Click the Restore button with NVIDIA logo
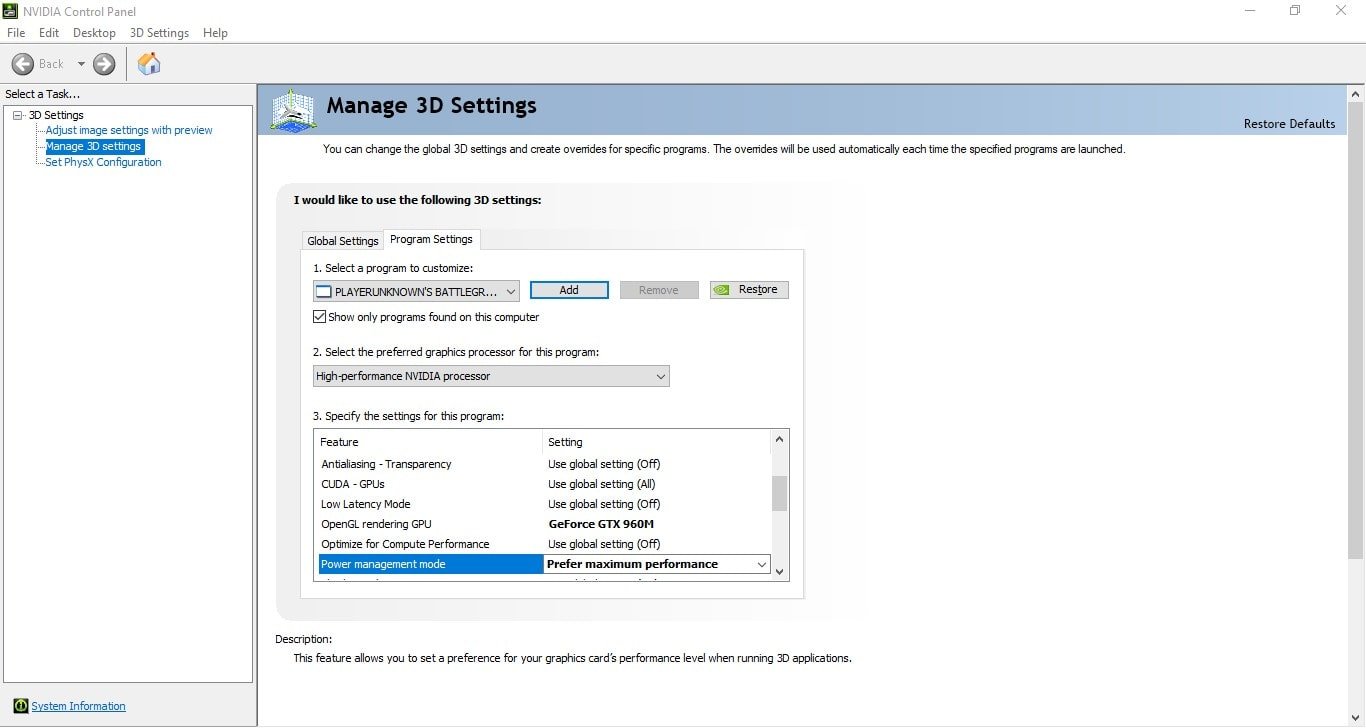Image resolution: width=1366 pixels, height=728 pixels. [749, 290]
